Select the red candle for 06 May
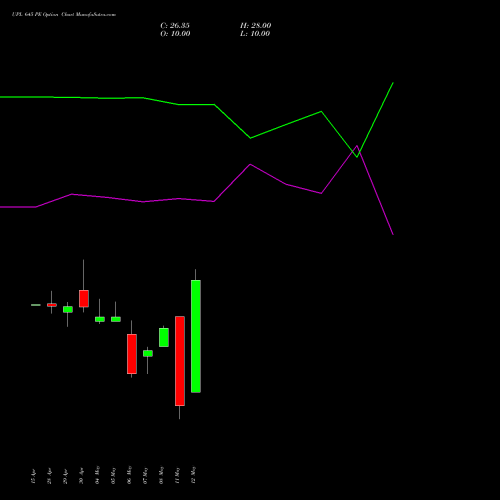The image size is (500, 500). point(132,354)
